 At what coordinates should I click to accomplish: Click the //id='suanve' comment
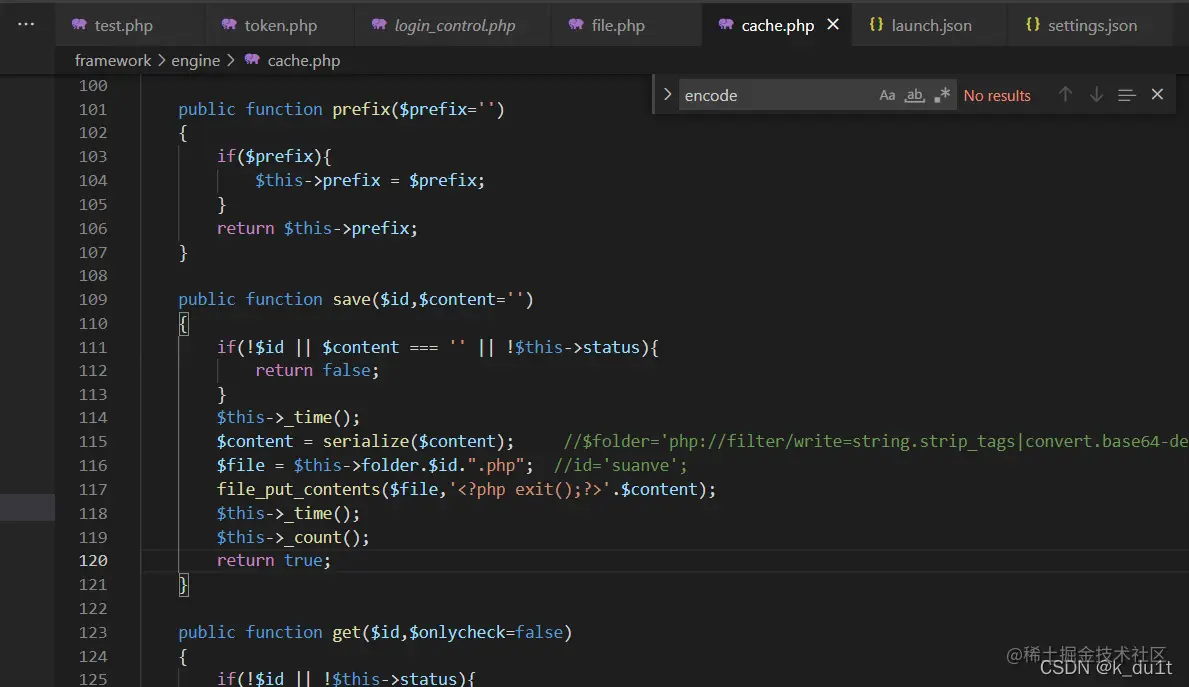(x=620, y=466)
